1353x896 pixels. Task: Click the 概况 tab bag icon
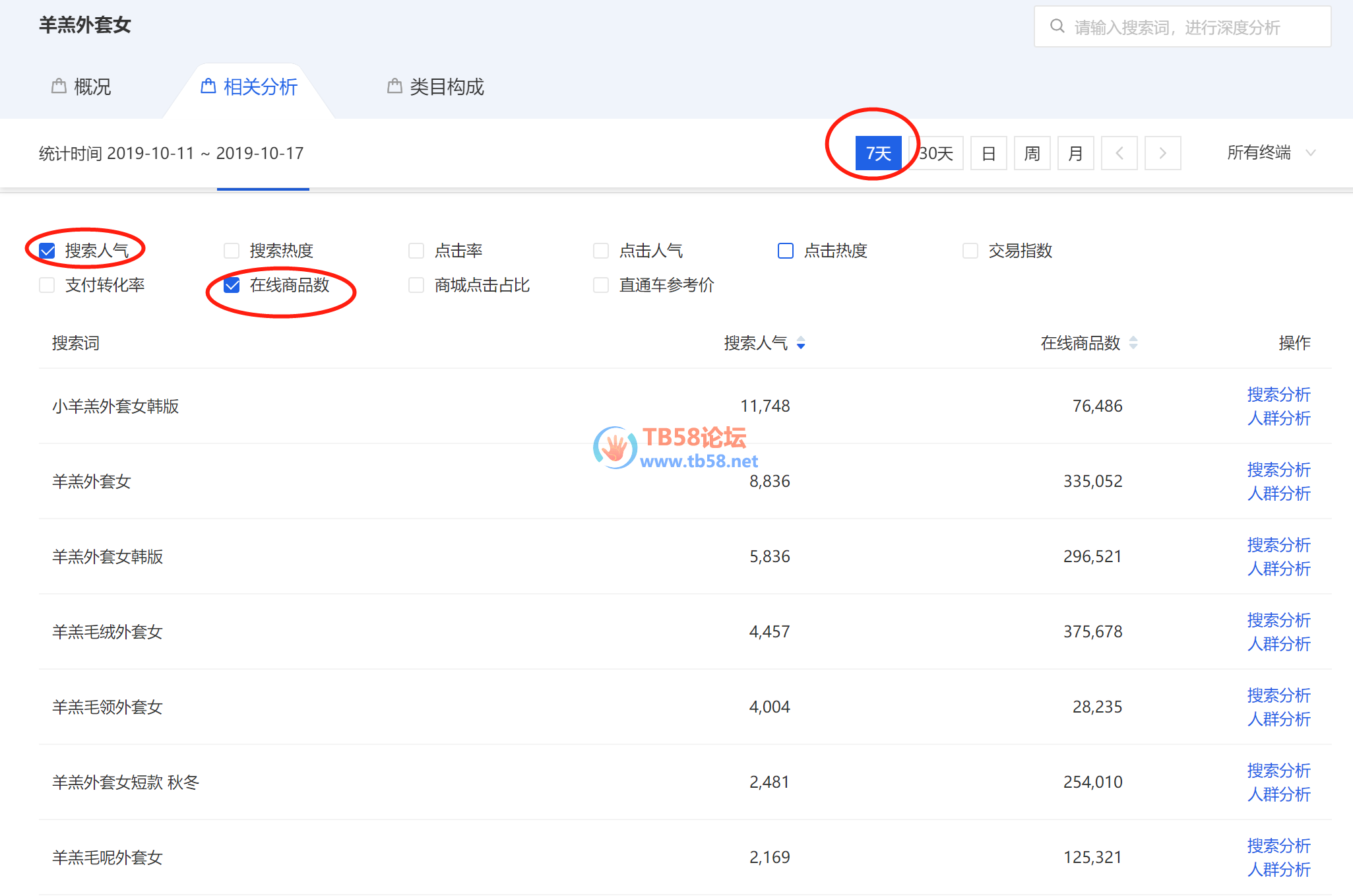pos(59,86)
